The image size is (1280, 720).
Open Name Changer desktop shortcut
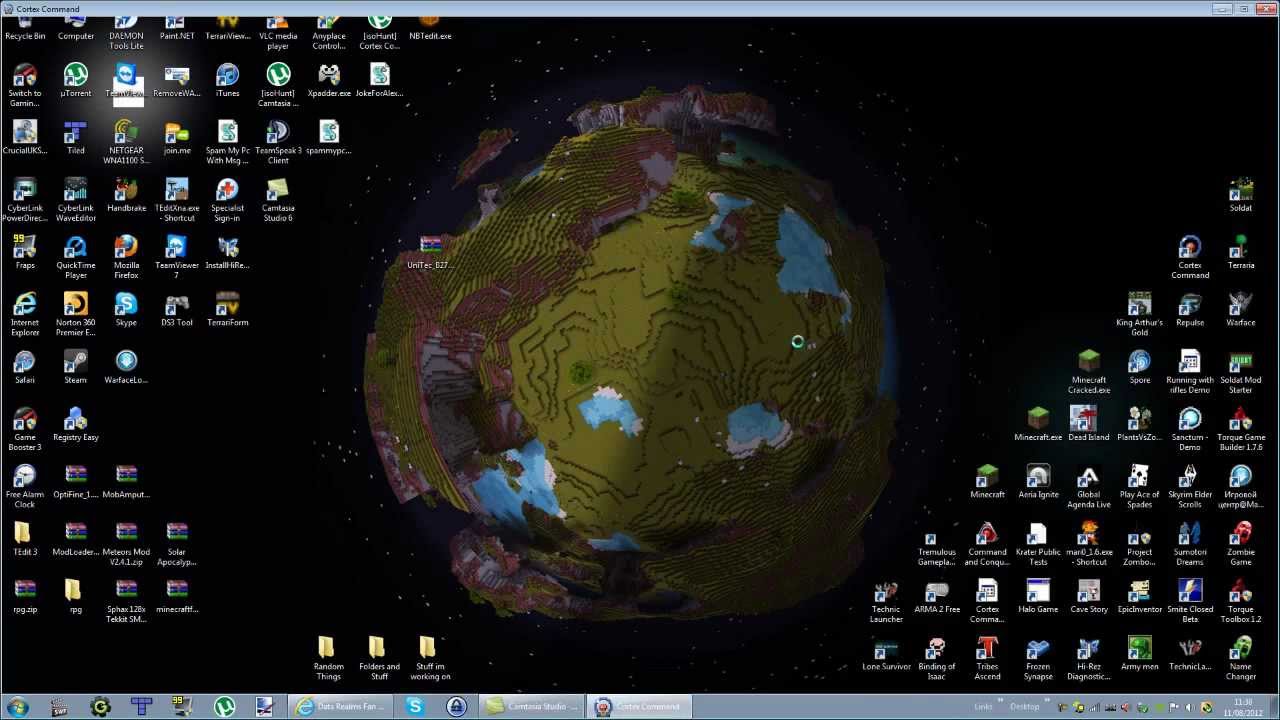[1241, 658]
